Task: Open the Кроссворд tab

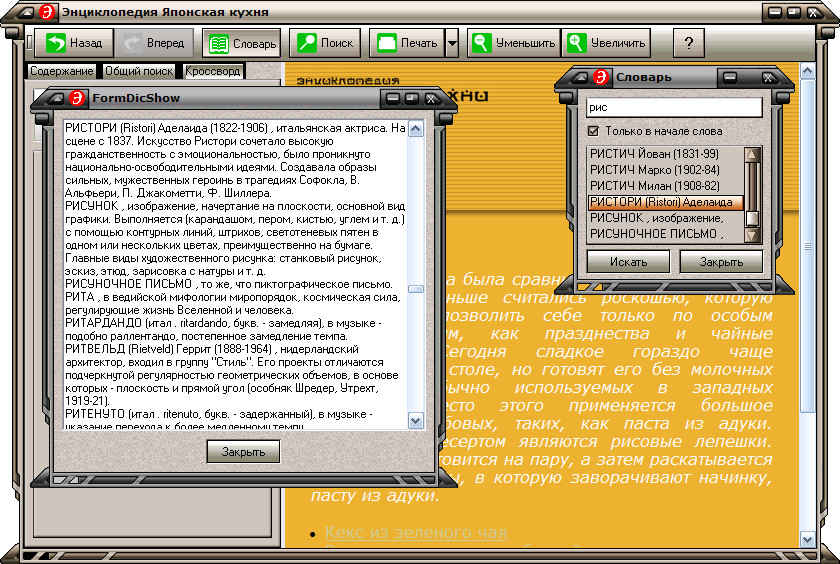Action: 212,71
